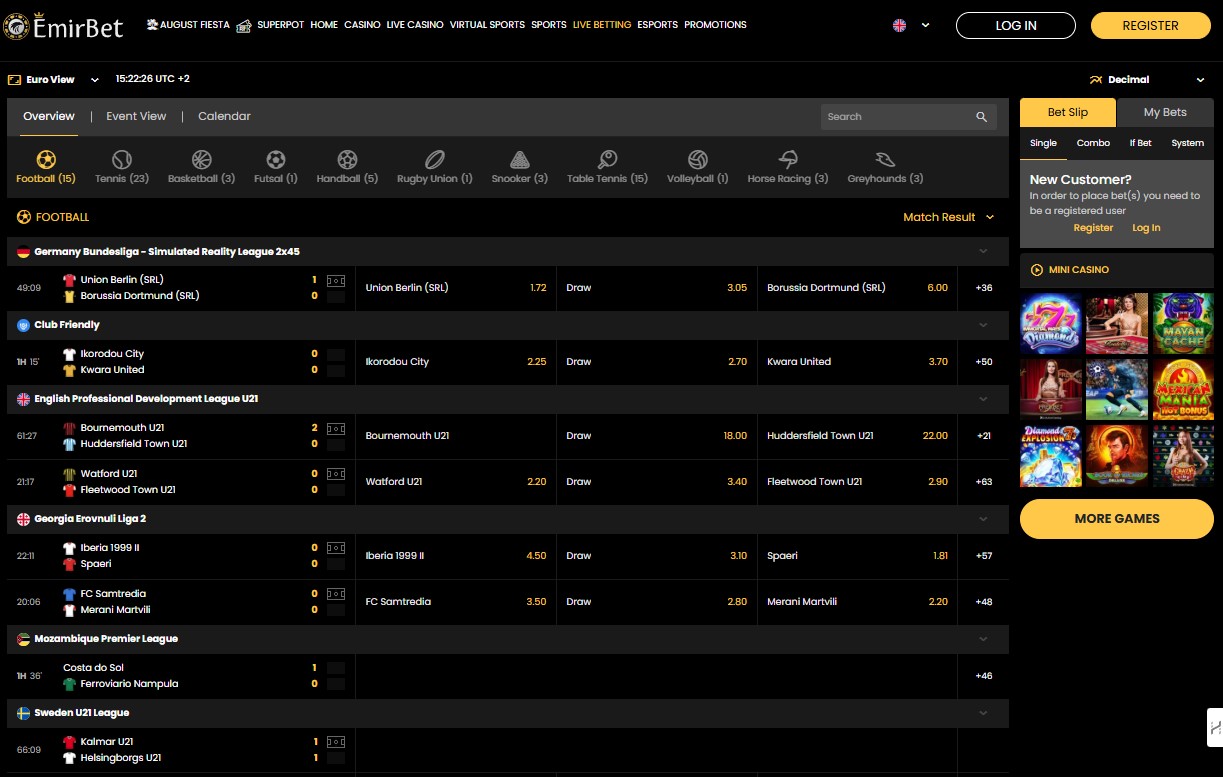The width and height of the screenshot is (1223, 777).
Task: Collapse the English Professional Development League U21 section
Action: coord(983,399)
